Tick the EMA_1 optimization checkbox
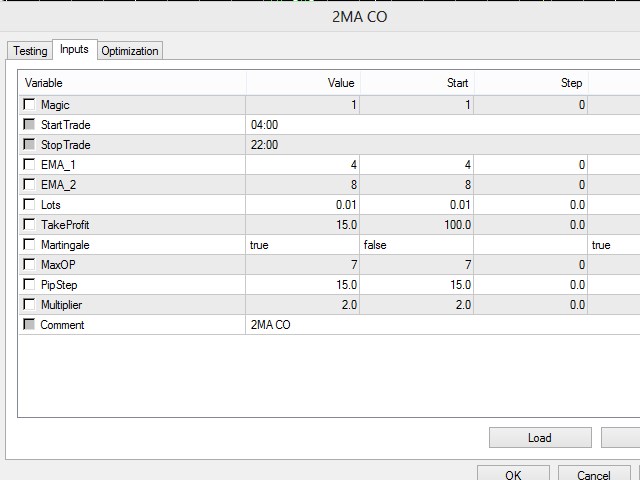This screenshot has width=640, height=480. [29, 164]
